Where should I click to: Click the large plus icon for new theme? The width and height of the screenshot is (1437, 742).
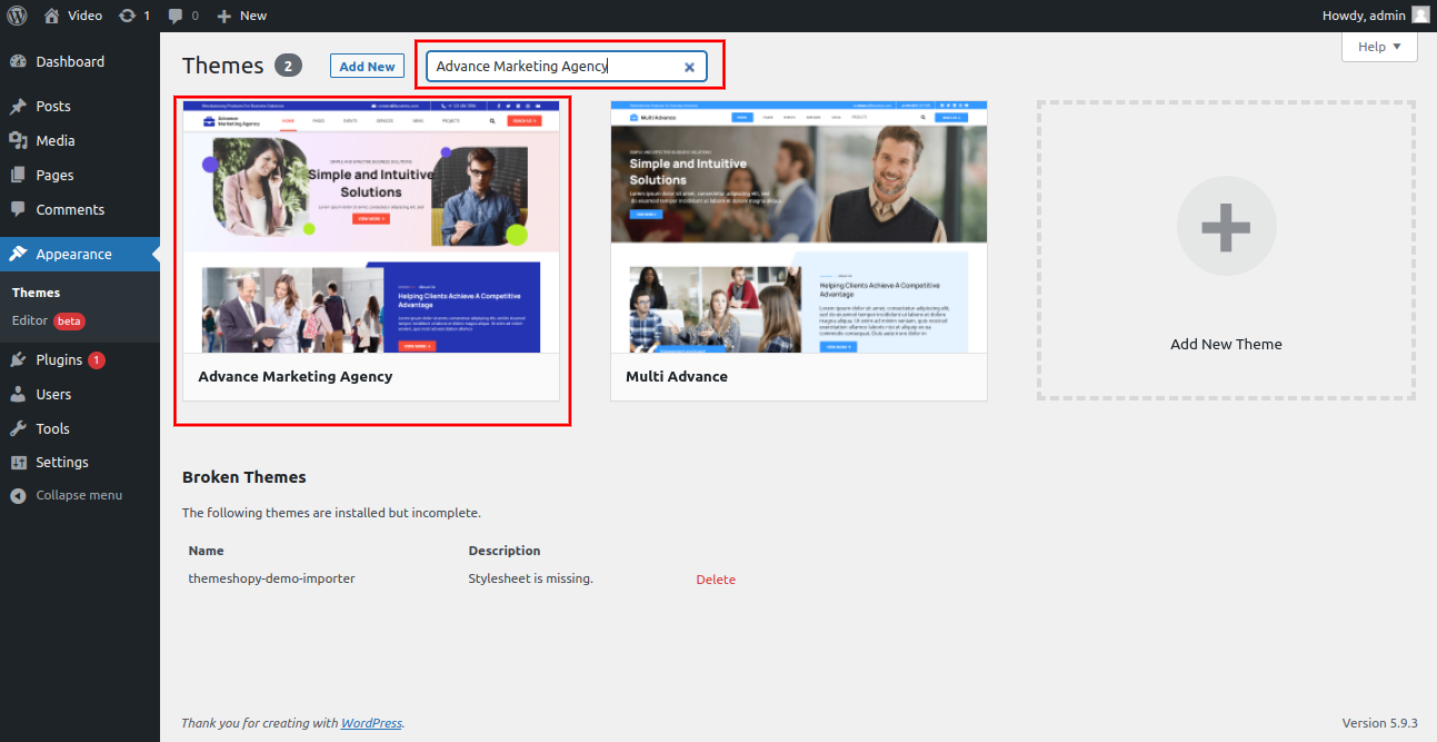[x=1226, y=227]
